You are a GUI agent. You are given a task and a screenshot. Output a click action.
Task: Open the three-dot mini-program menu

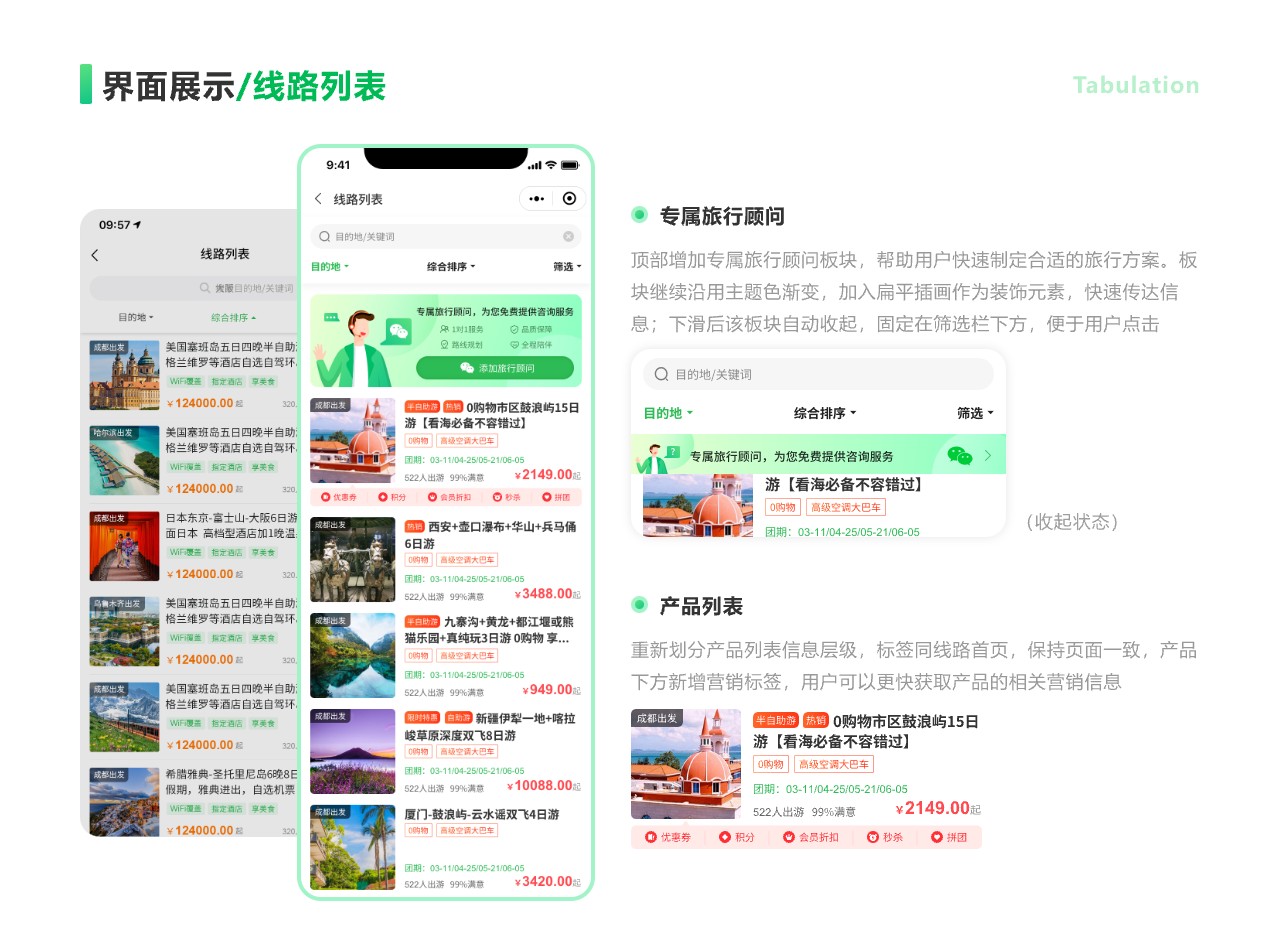537,199
